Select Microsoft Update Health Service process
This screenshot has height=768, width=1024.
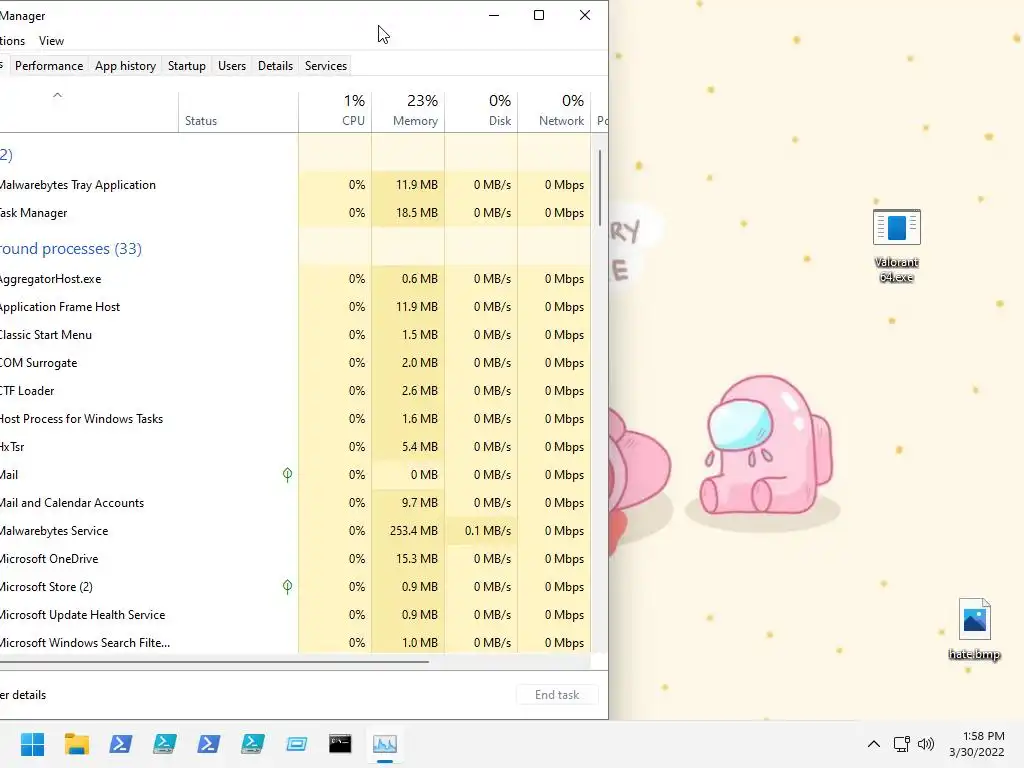(295, 615)
